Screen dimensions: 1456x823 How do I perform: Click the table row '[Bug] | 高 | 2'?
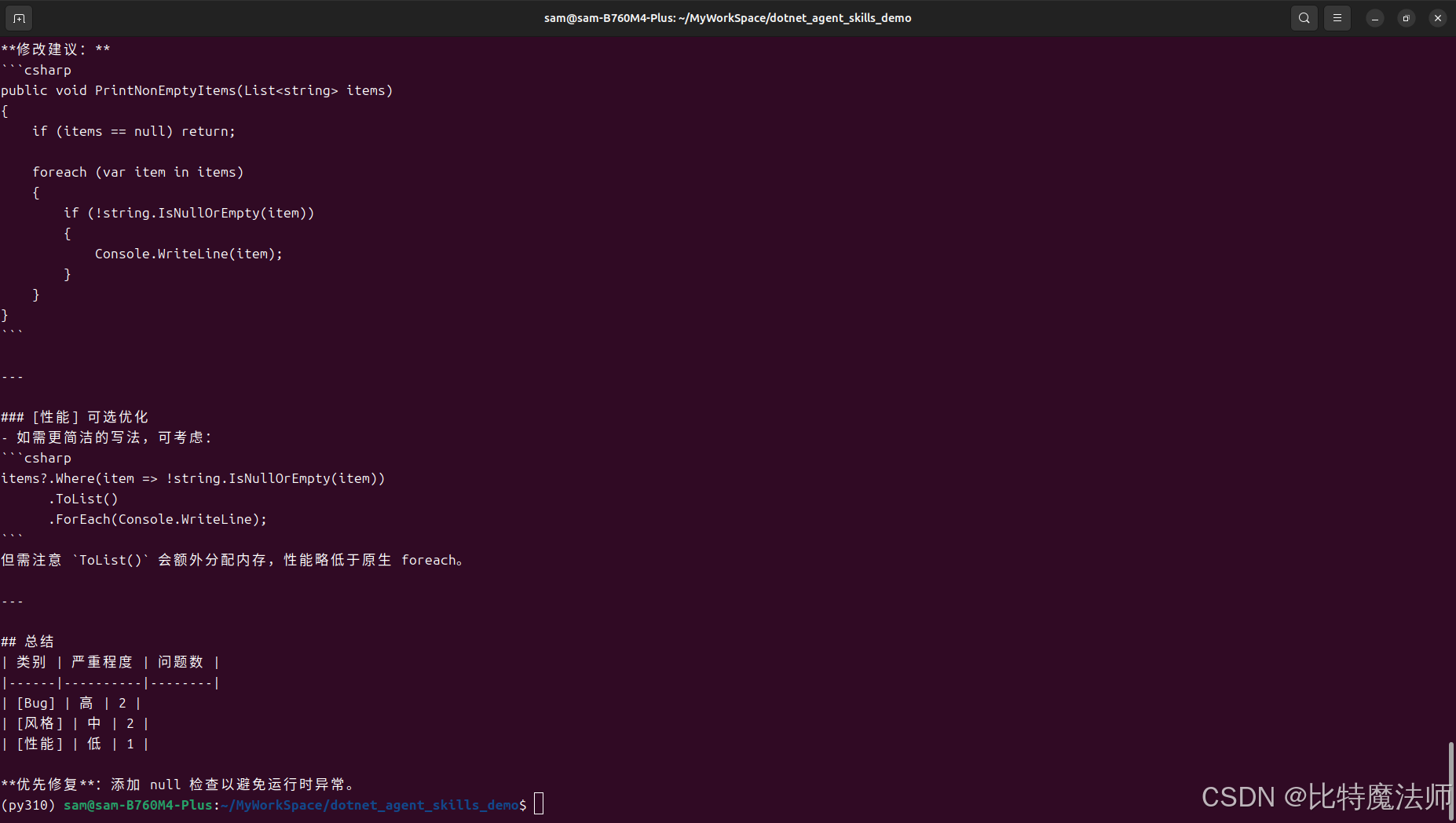tap(71, 703)
